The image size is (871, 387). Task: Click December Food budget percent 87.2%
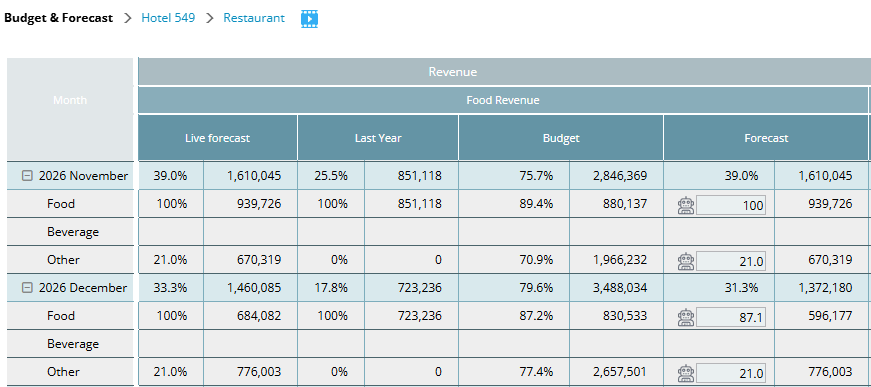[x=536, y=316]
